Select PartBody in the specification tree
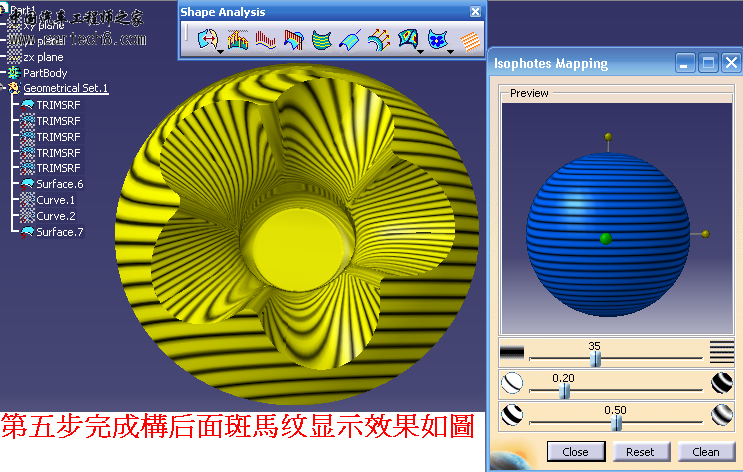Screen dimensions: 743x472 click(44, 73)
